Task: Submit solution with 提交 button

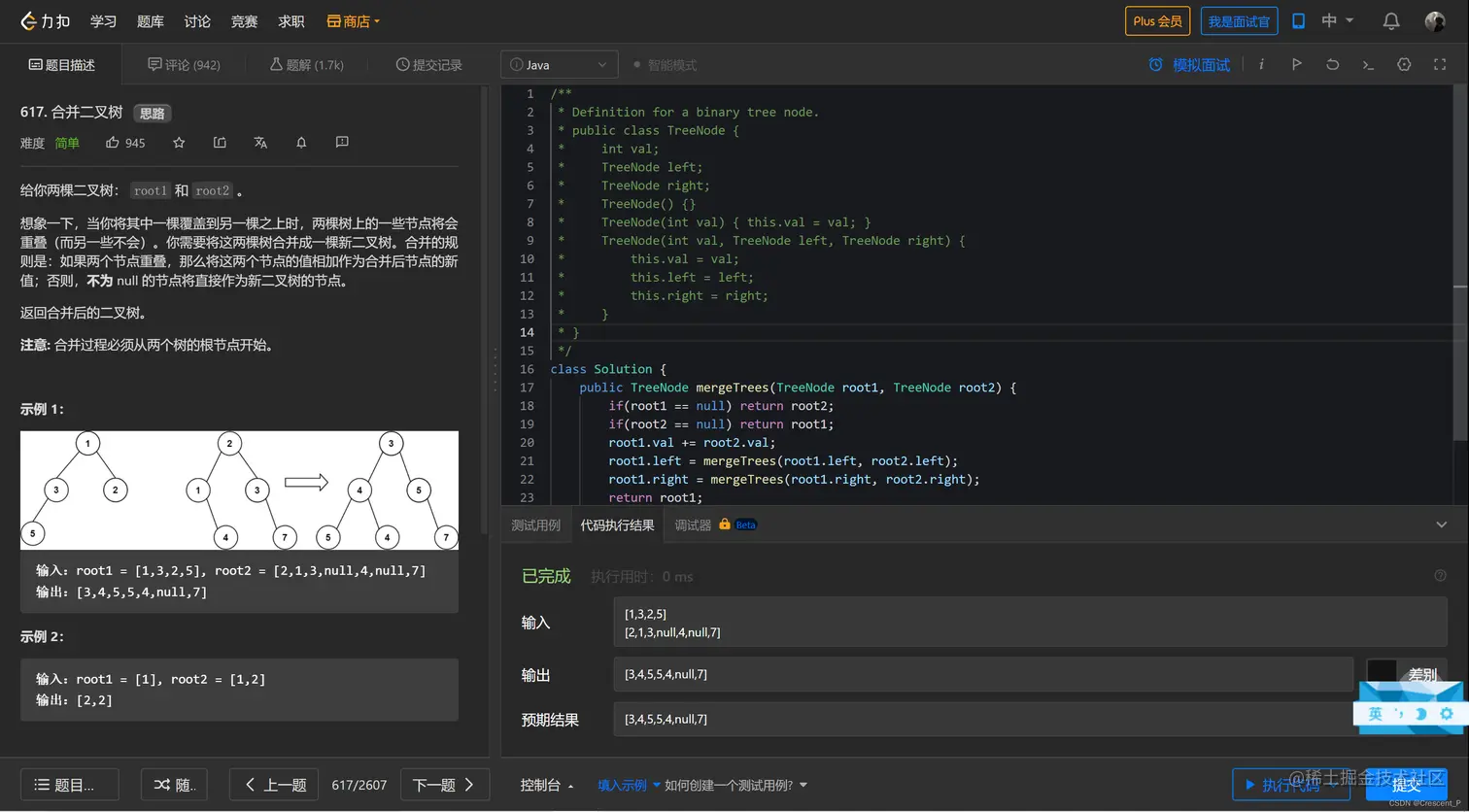Action: click(1406, 785)
